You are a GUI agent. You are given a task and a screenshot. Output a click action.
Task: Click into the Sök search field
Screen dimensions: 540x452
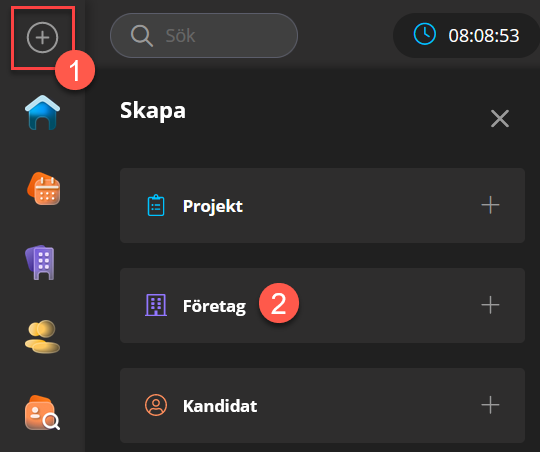204,35
